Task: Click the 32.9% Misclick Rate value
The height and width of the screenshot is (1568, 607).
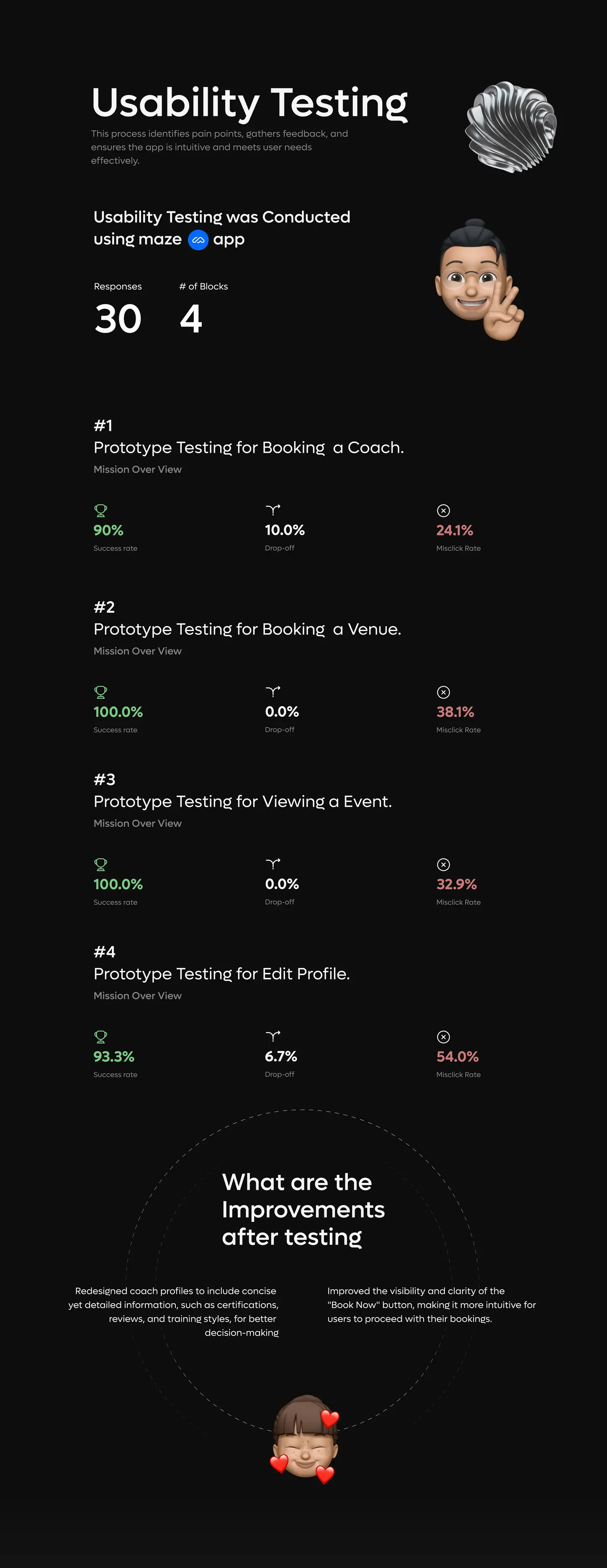Action: pos(456,884)
